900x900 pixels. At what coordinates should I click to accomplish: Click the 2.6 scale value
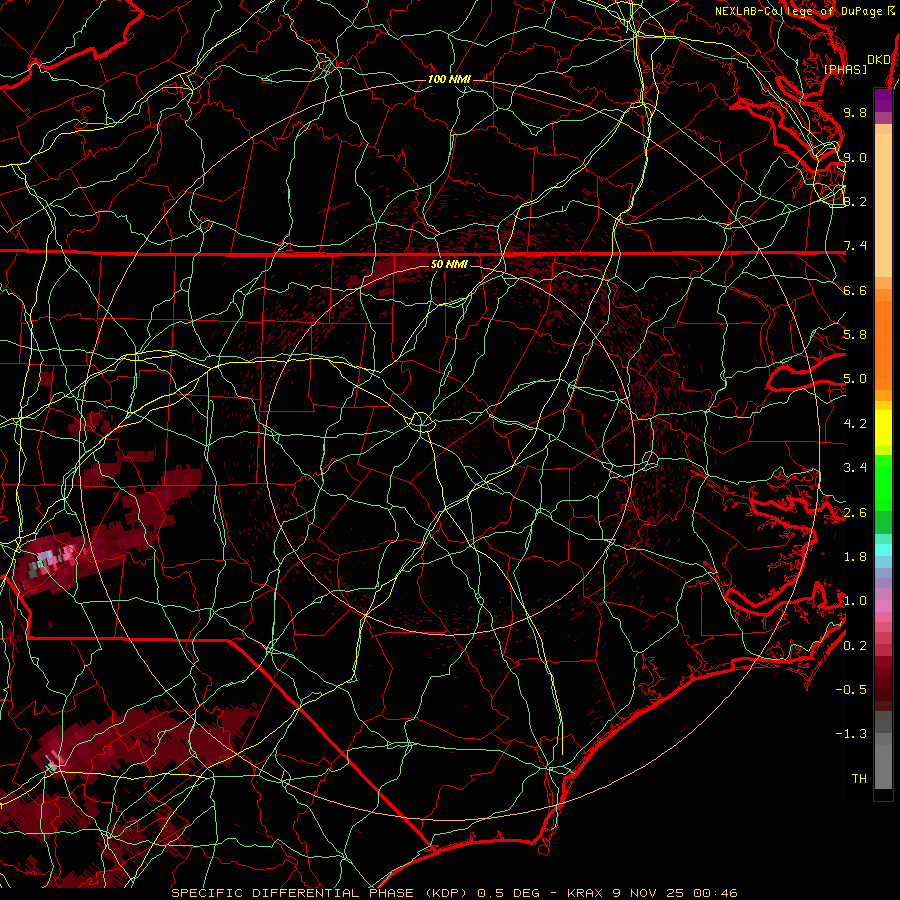point(855,513)
